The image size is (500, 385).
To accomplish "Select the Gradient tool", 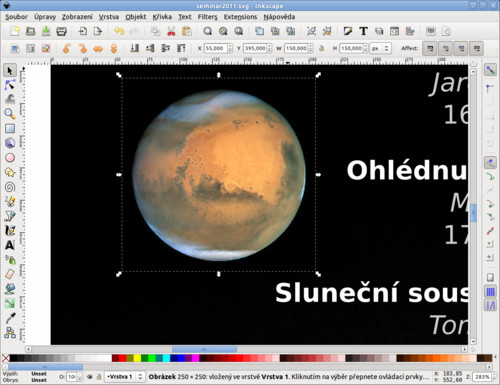I will (10, 303).
